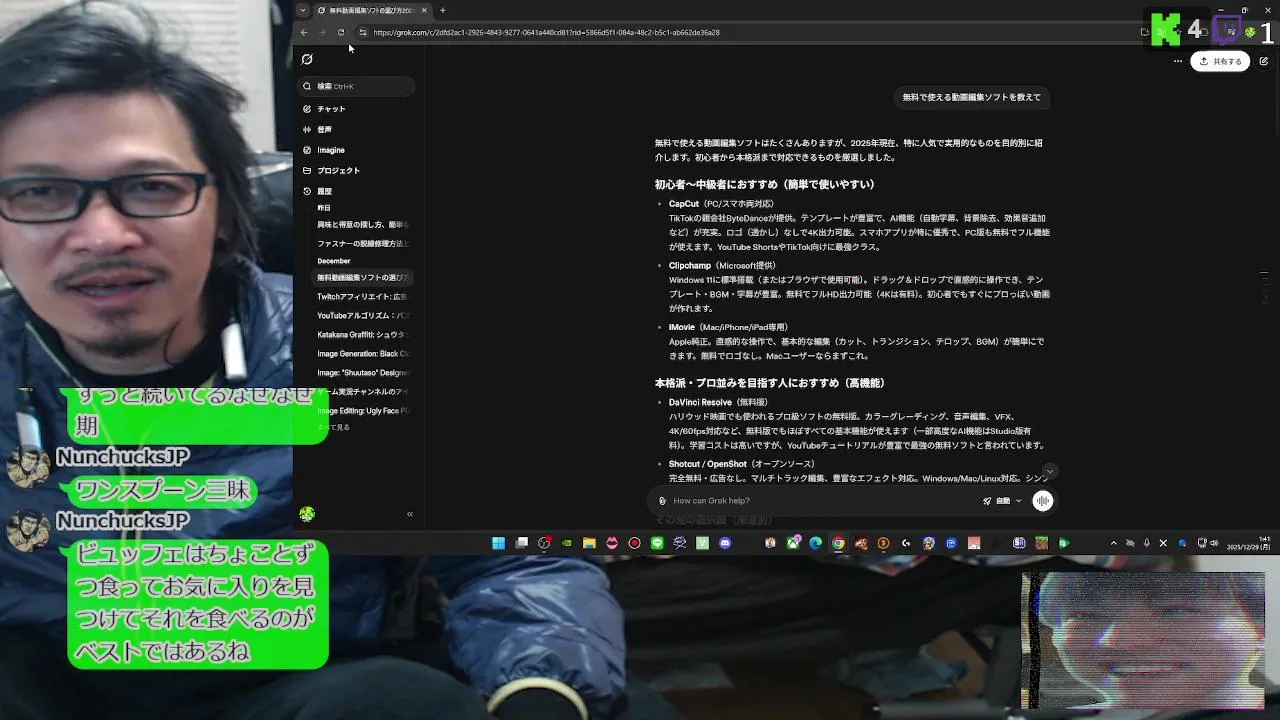Click the clock icon beside 履歴
The height and width of the screenshot is (720, 1280).
pos(307,191)
